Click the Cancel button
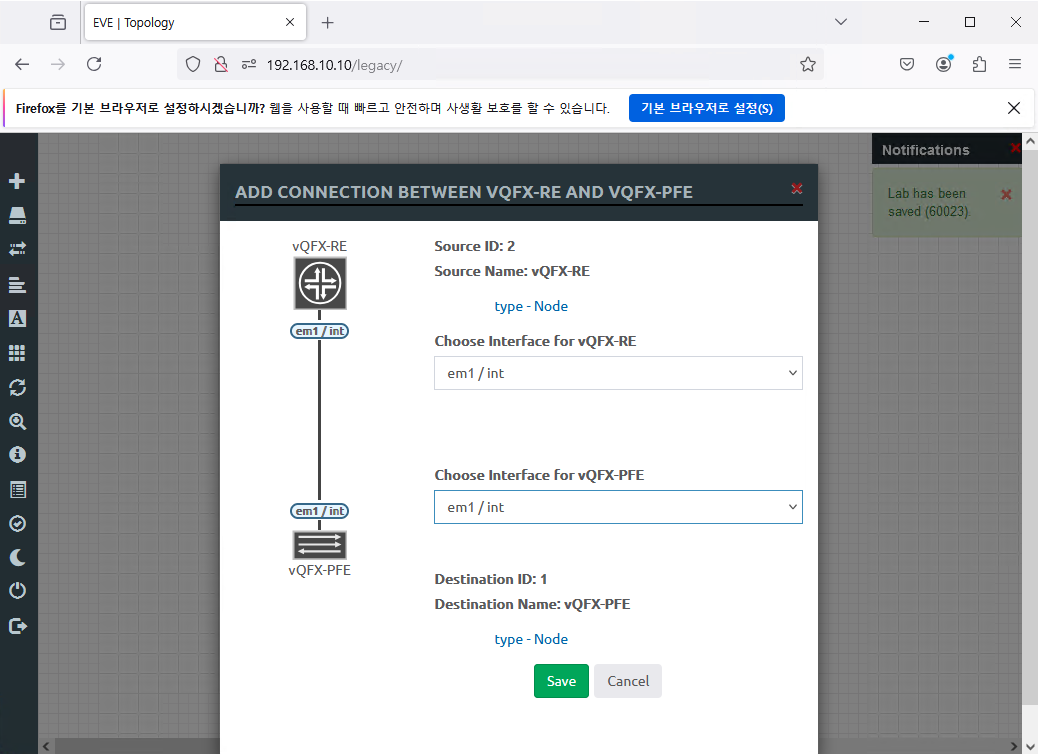1038x754 pixels. [628, 681]
